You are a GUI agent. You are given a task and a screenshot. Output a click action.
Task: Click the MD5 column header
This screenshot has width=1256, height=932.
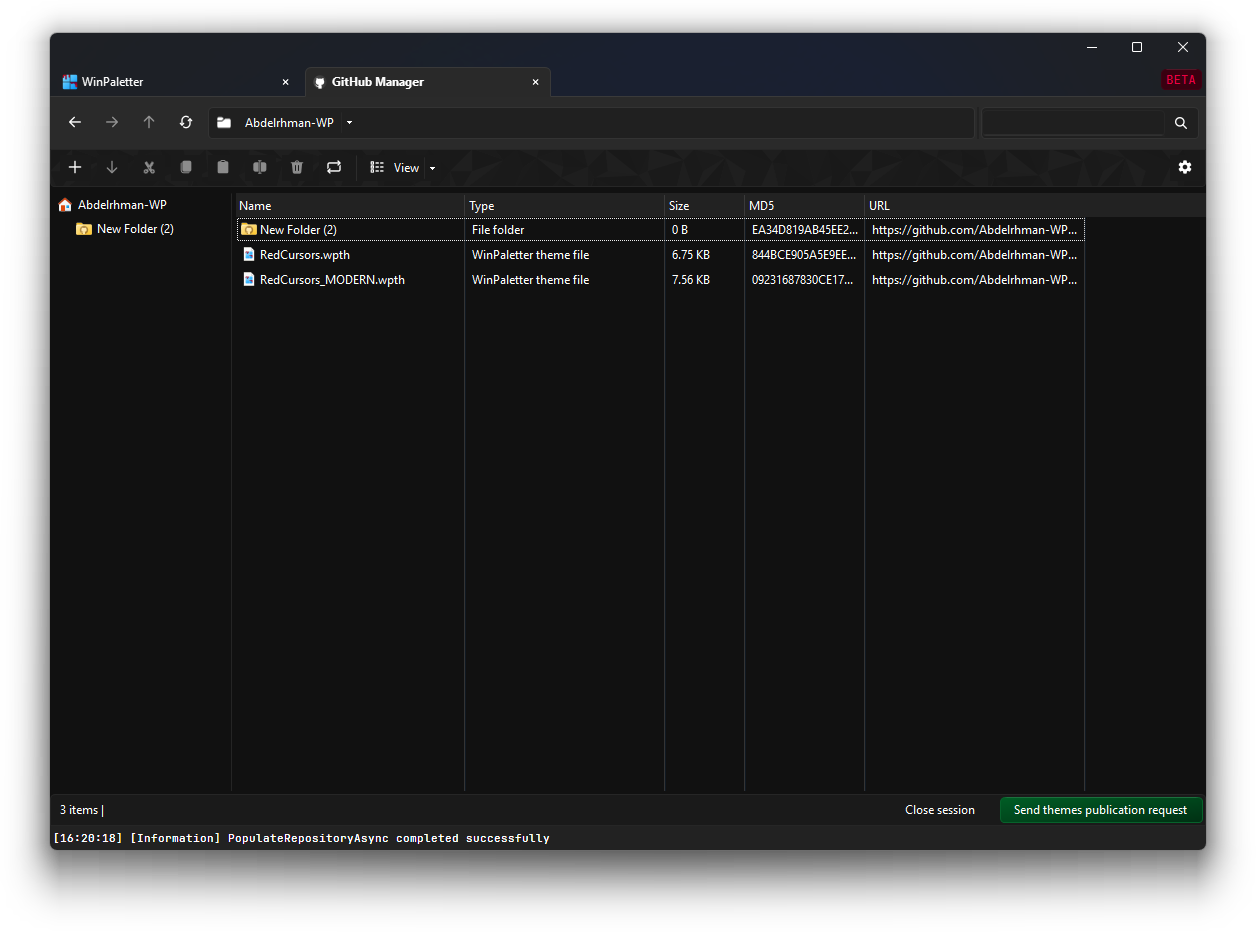tap(805, 205)
